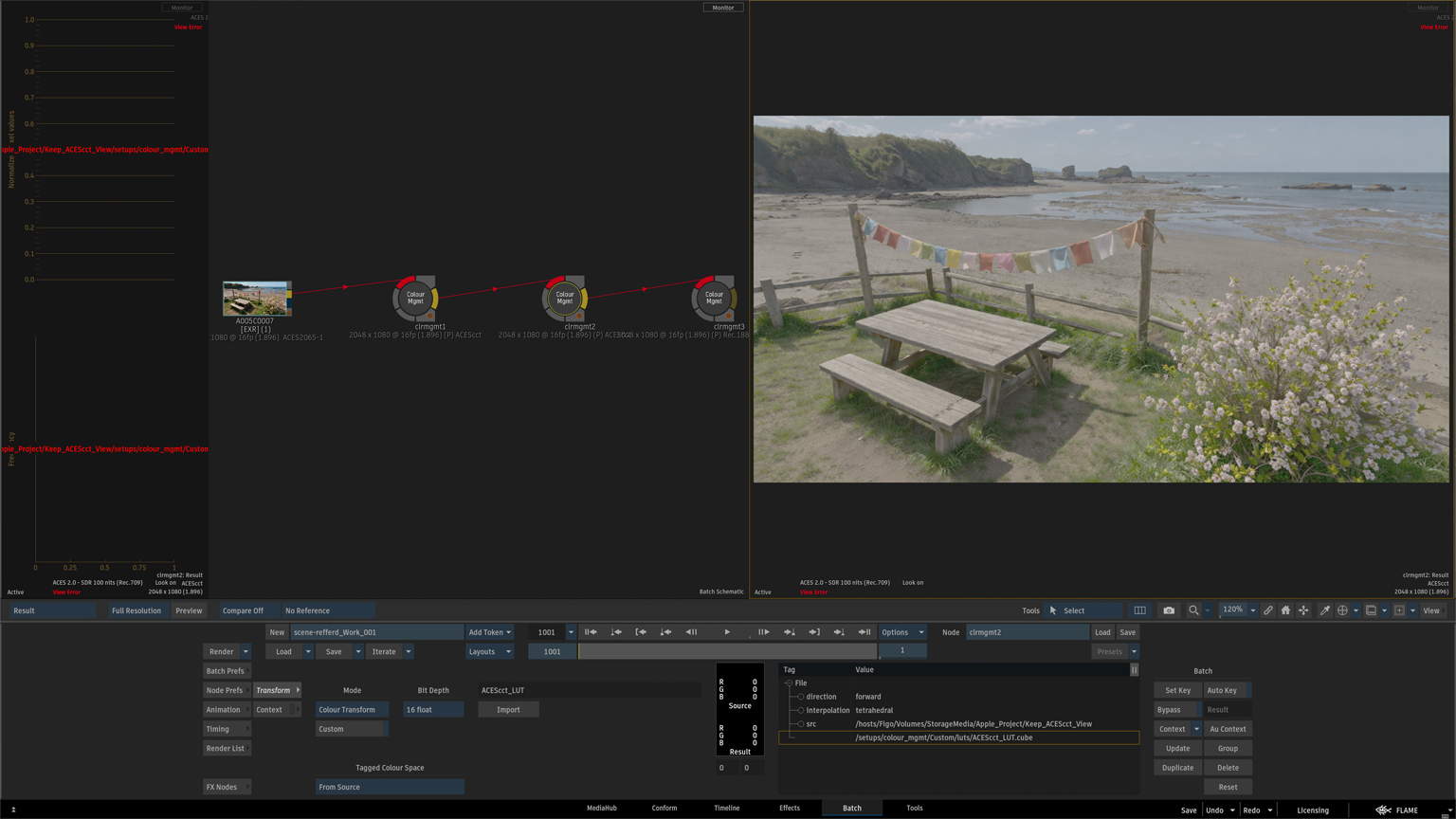The height and width of the screenshot is (819, 1456).
Task: Select the clrmgmt2 Colour Mgmt node
Action: pyautogui.click(x=565, y=299)
